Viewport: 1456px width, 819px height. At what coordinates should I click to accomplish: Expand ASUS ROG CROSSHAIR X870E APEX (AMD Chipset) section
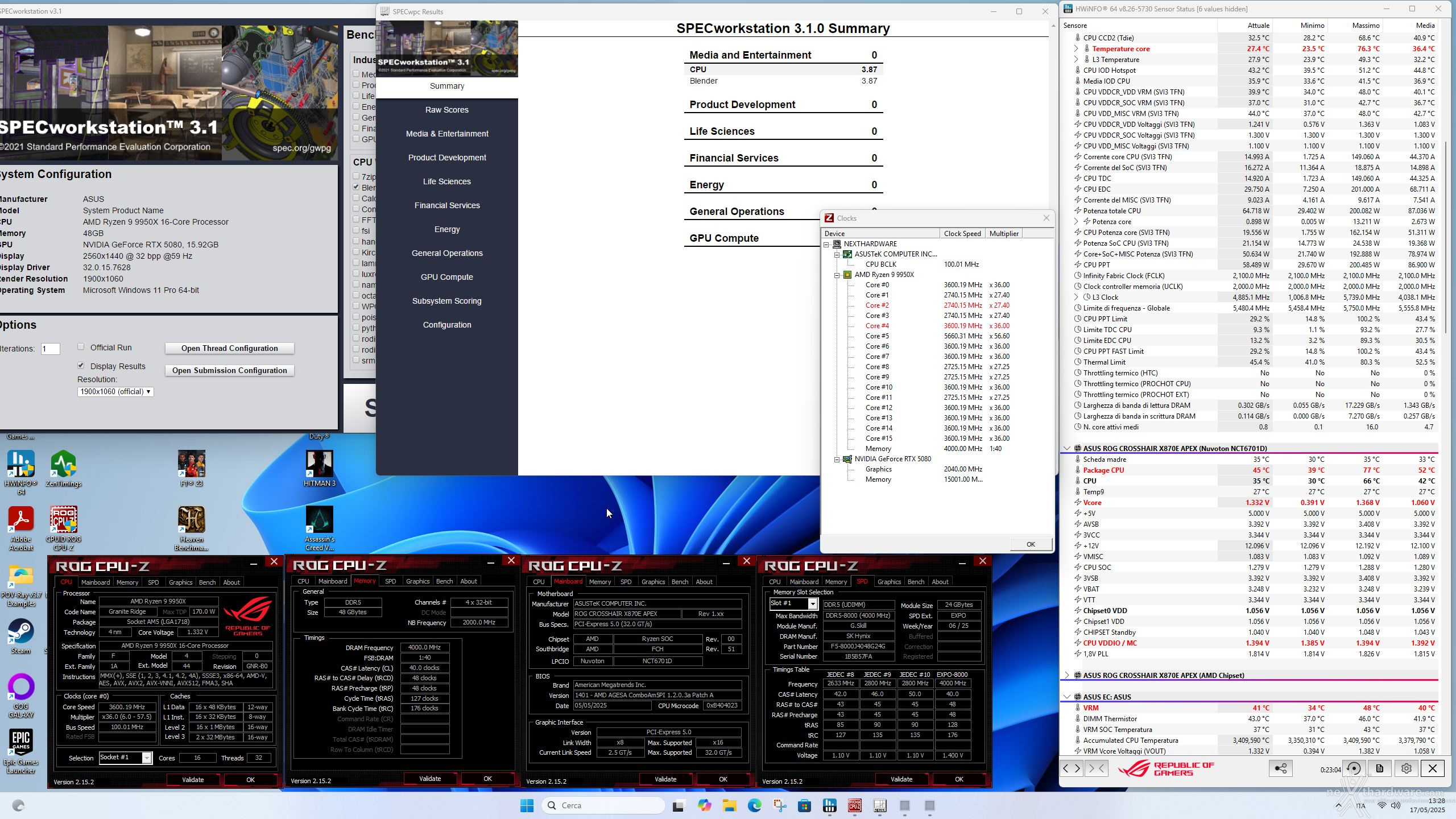pyautogui.click(x=1066, y=675)
